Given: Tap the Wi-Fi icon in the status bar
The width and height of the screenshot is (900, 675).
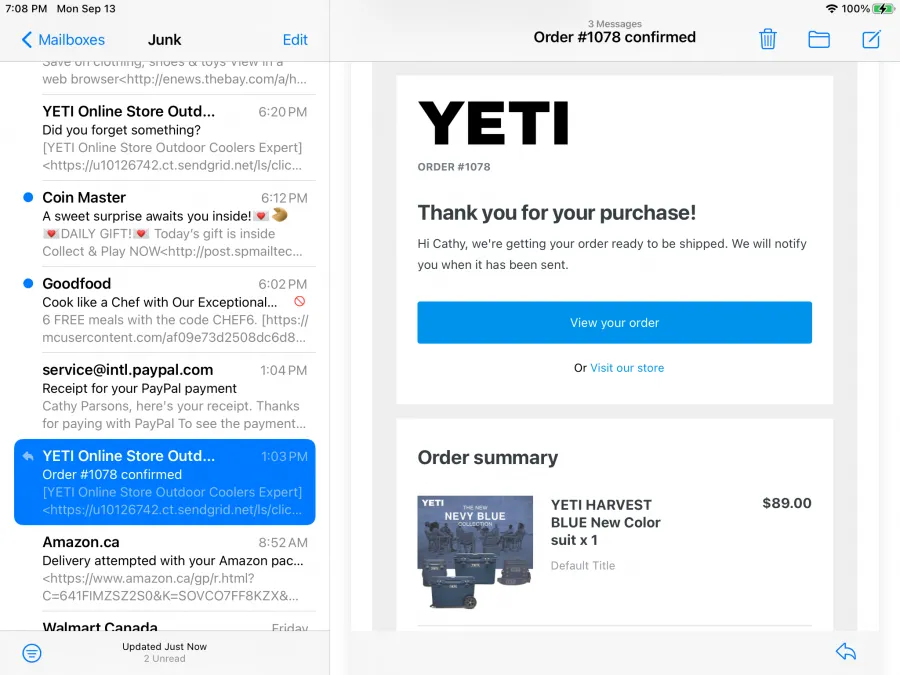Looking at the screenshot, I should coord(831,9).
